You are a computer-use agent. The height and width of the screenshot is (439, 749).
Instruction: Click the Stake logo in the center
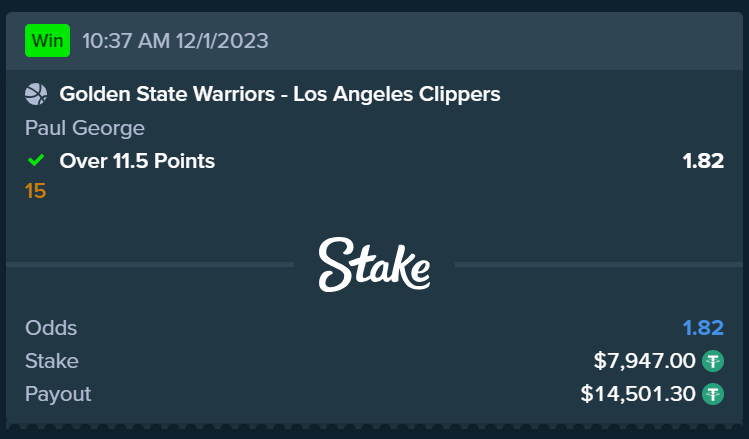tap(374, 265)
